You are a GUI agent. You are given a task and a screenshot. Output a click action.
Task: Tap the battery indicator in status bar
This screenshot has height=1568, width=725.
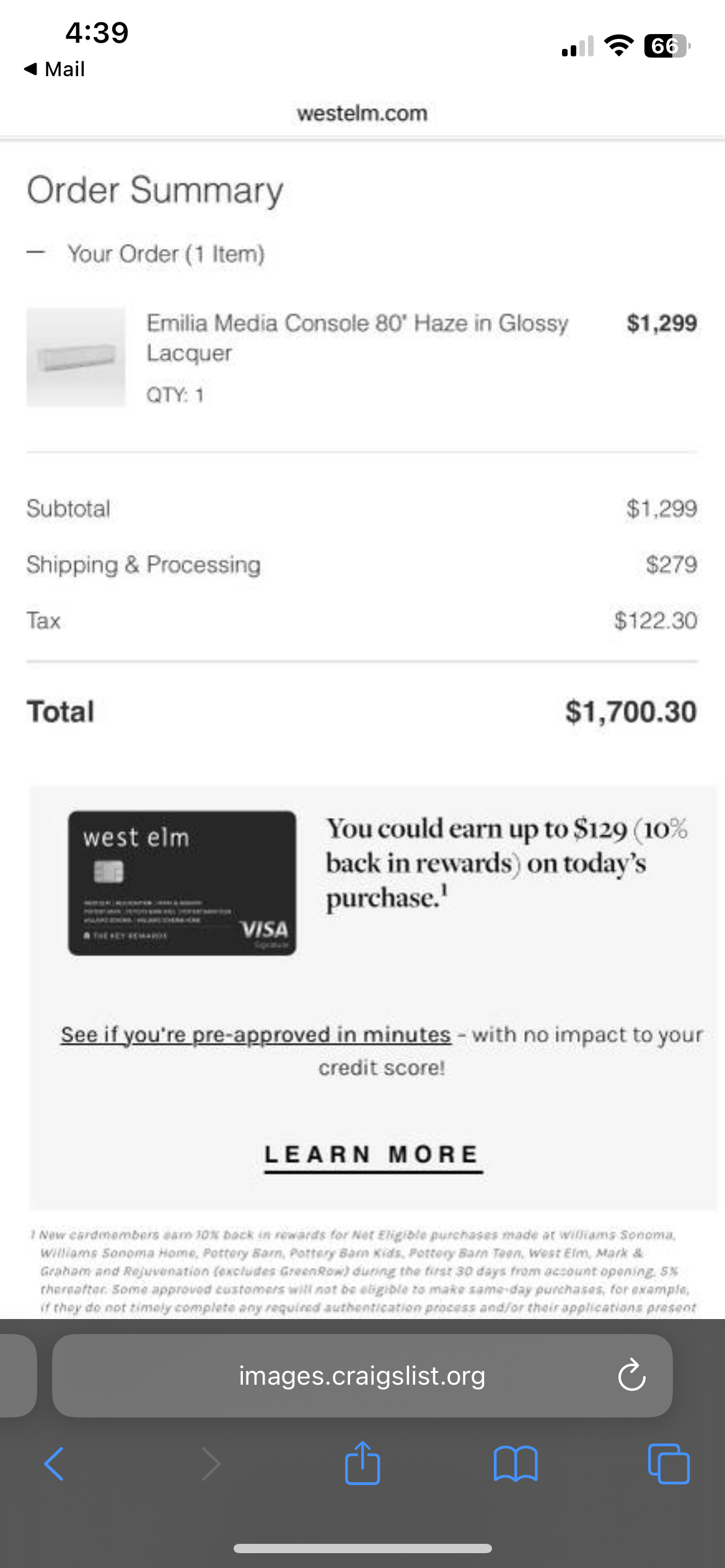(x=667, y=46)
